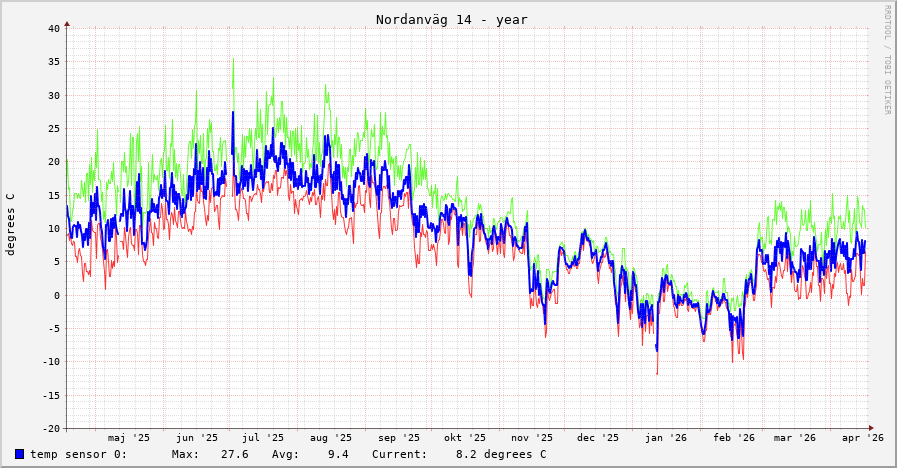Click the red arrow atop the y-axis
This screenshot has width=897, height=468.
(67, 23)
